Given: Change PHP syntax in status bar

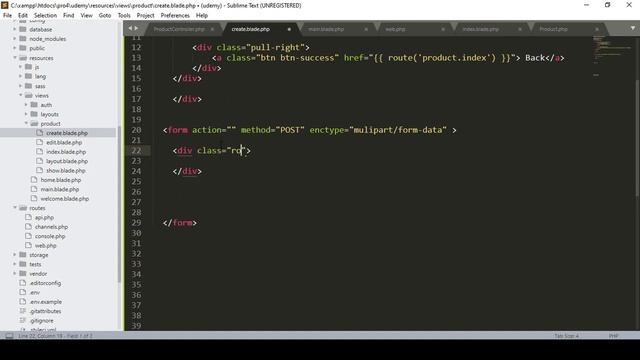Looking at the screenshot, I should click(x=613, y=336).
